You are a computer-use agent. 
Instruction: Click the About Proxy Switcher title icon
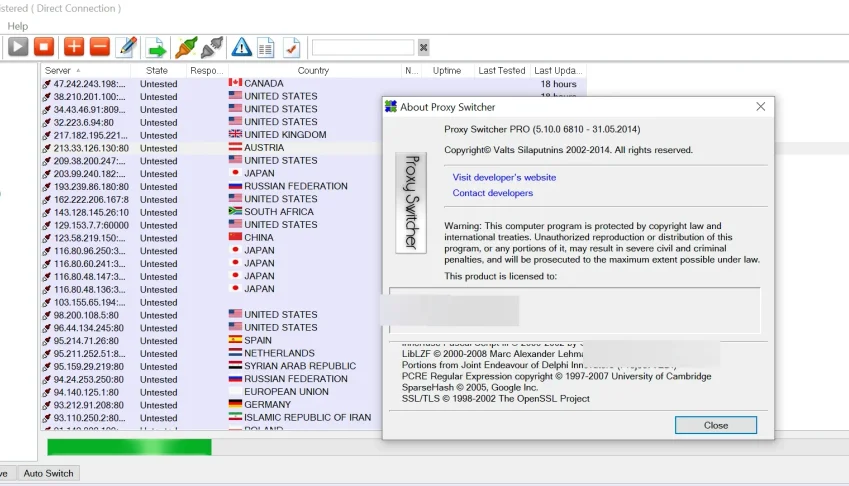[390, 107]
